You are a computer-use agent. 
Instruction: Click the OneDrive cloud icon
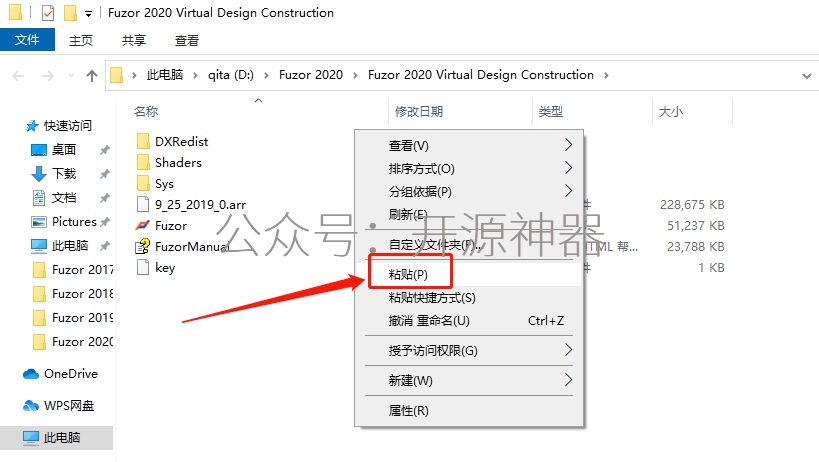[x=31, y=374]
